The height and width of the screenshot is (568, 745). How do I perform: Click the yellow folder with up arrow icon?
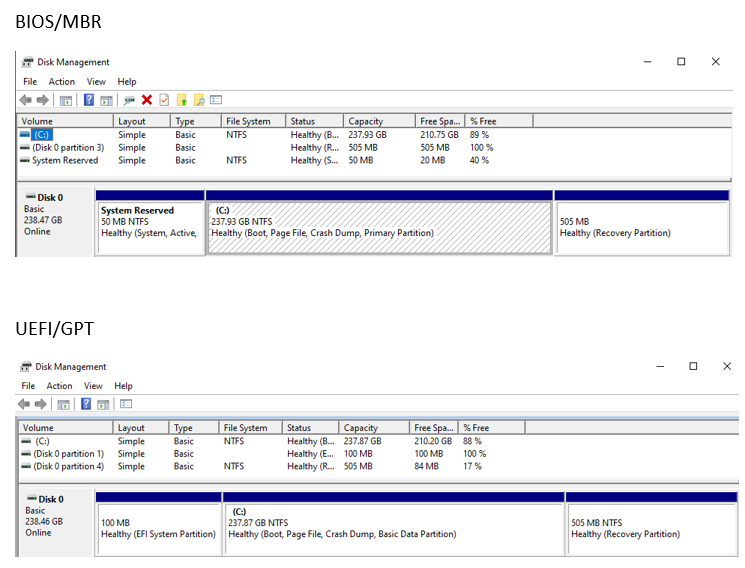pyautogui.click(x=182, y=100)
